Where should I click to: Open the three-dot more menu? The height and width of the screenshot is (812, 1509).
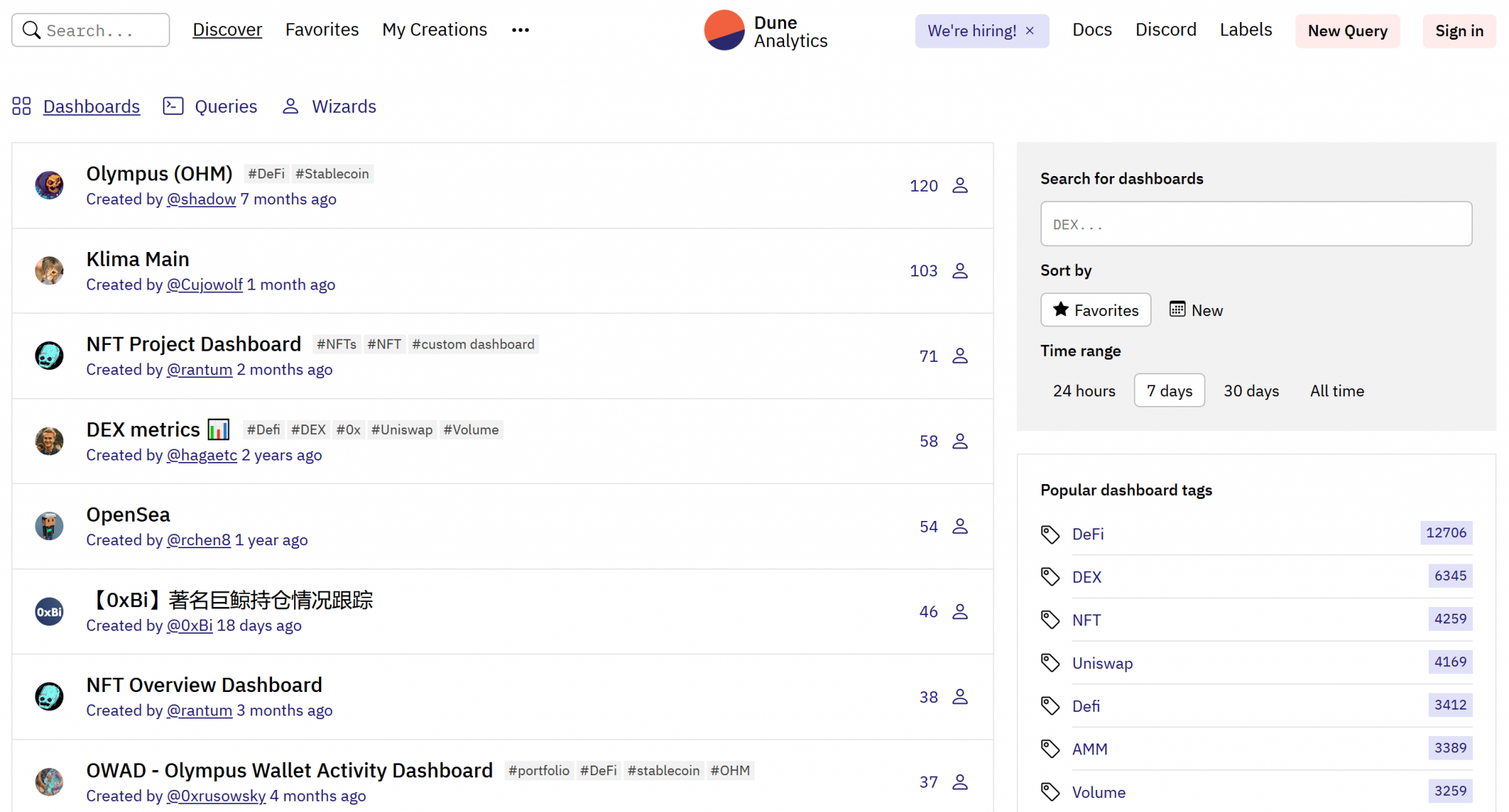[x=520, y=30]
